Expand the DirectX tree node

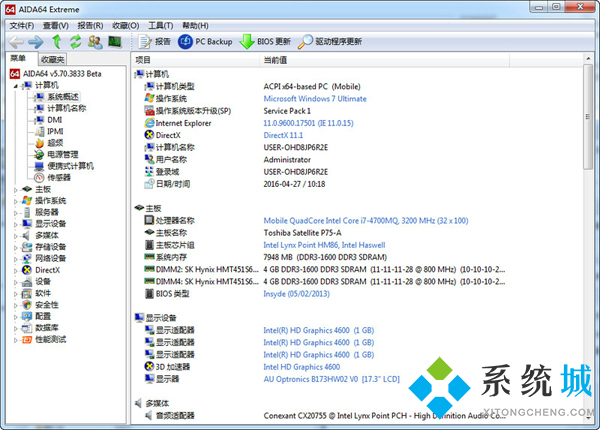[x=16, y=270]
